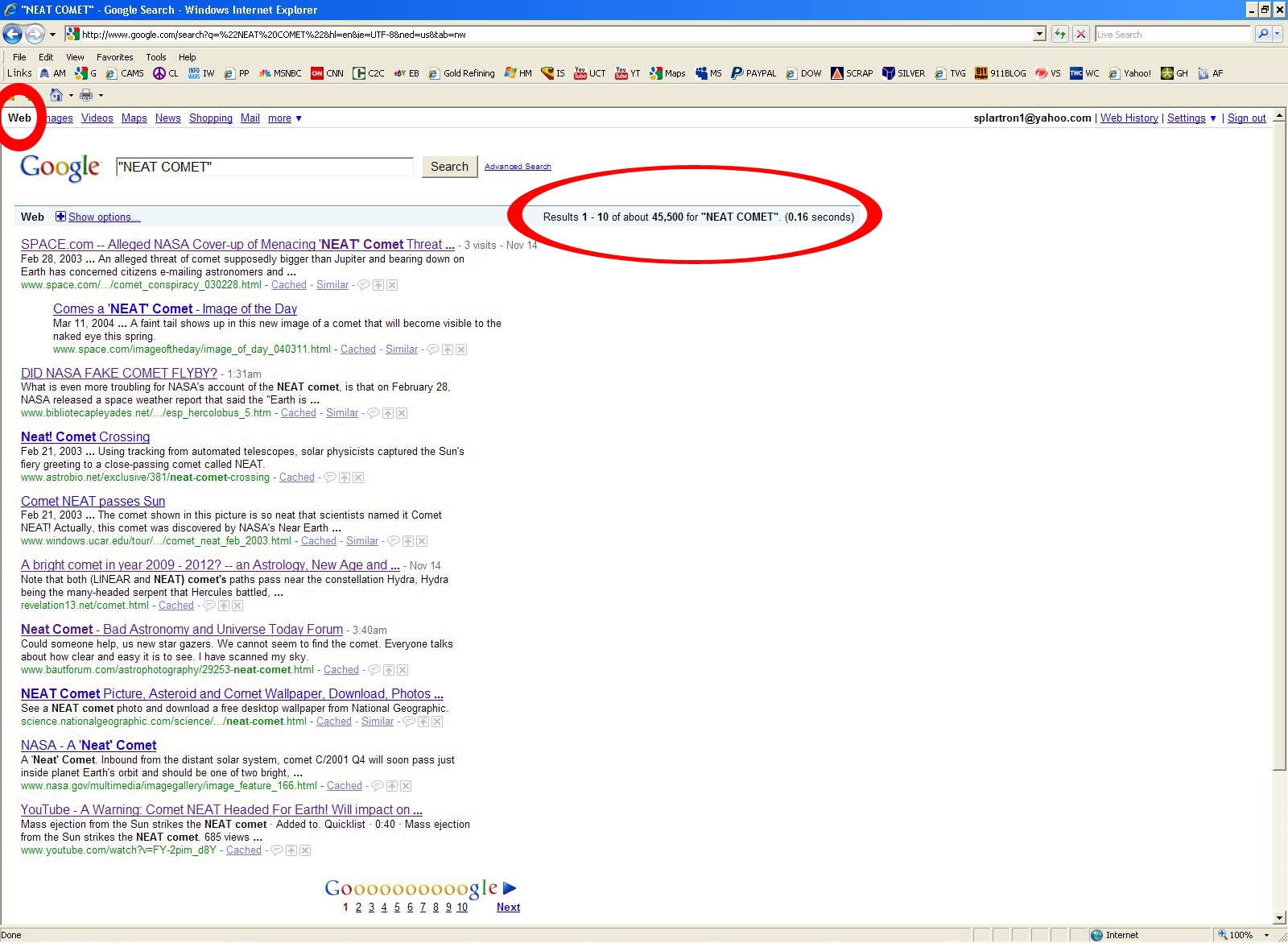Open the CNN bookmark in Links bar
The width and height of the screenshot is (1288, 943).
(x=327, y=73)
